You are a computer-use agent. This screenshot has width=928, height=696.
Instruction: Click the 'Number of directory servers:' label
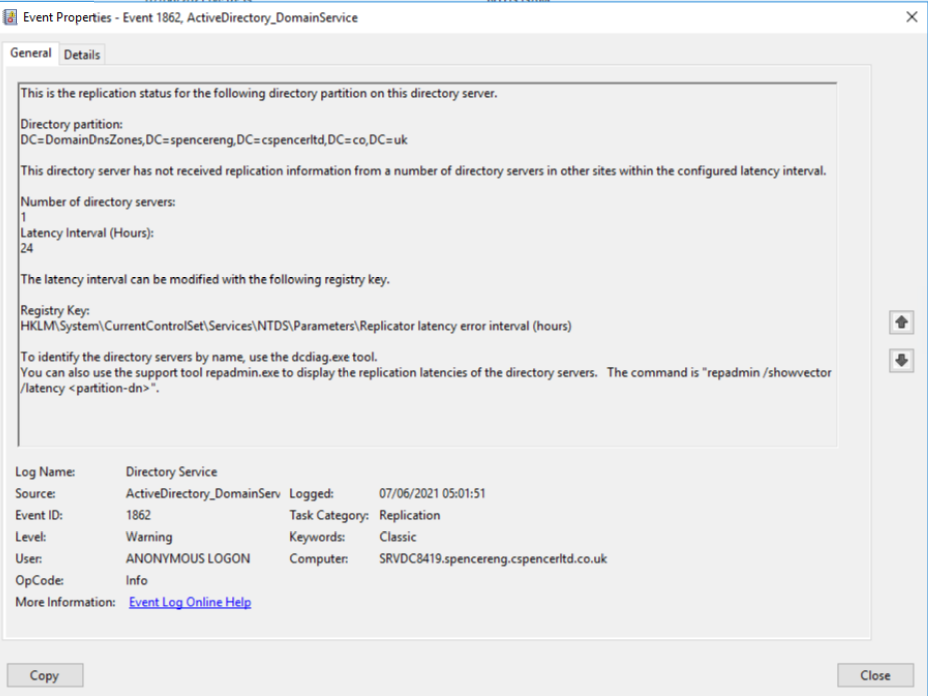pyautogui.click(x=98, y=202)
